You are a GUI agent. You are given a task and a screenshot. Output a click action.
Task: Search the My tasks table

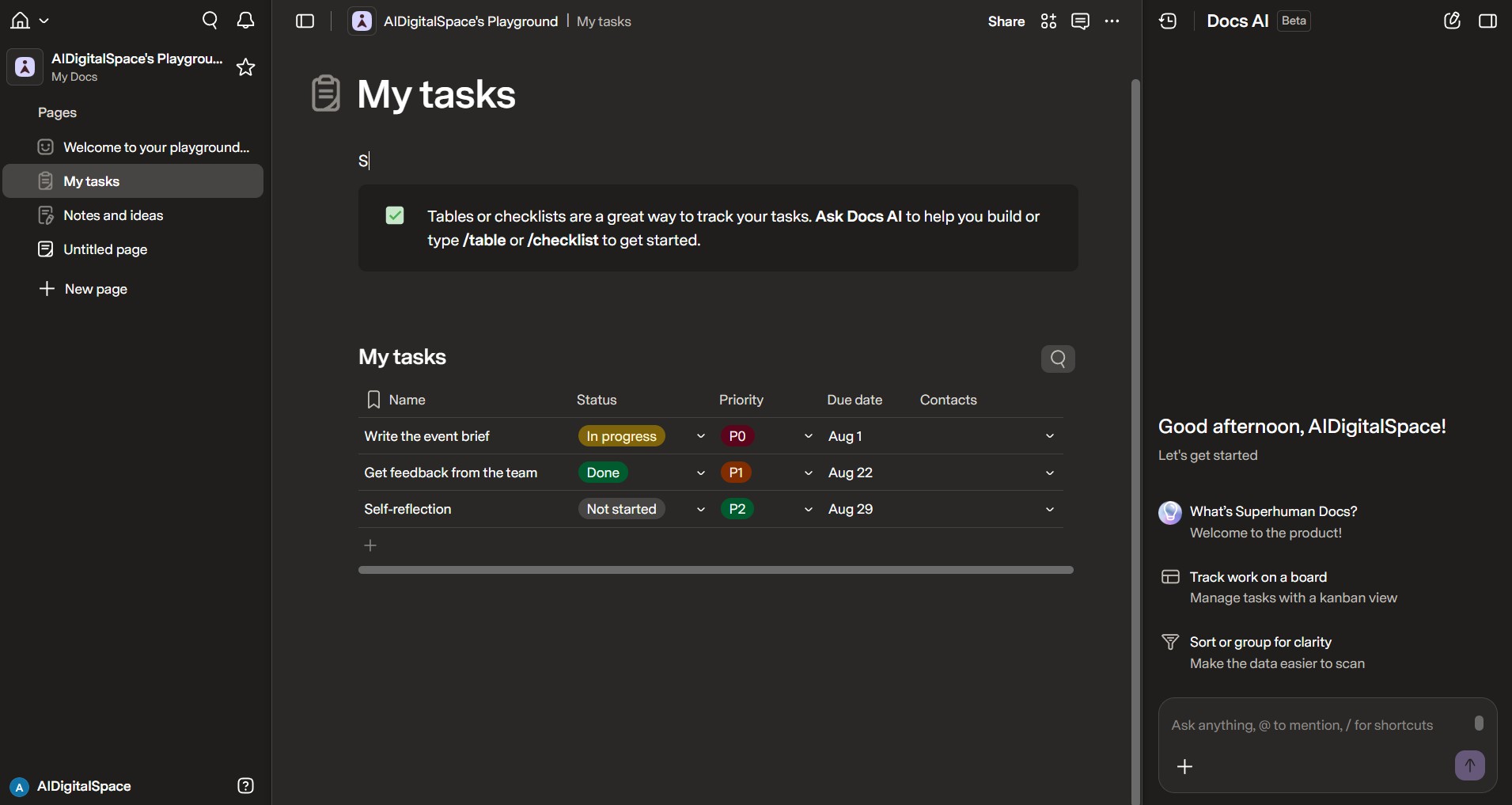click(1058, 359)
